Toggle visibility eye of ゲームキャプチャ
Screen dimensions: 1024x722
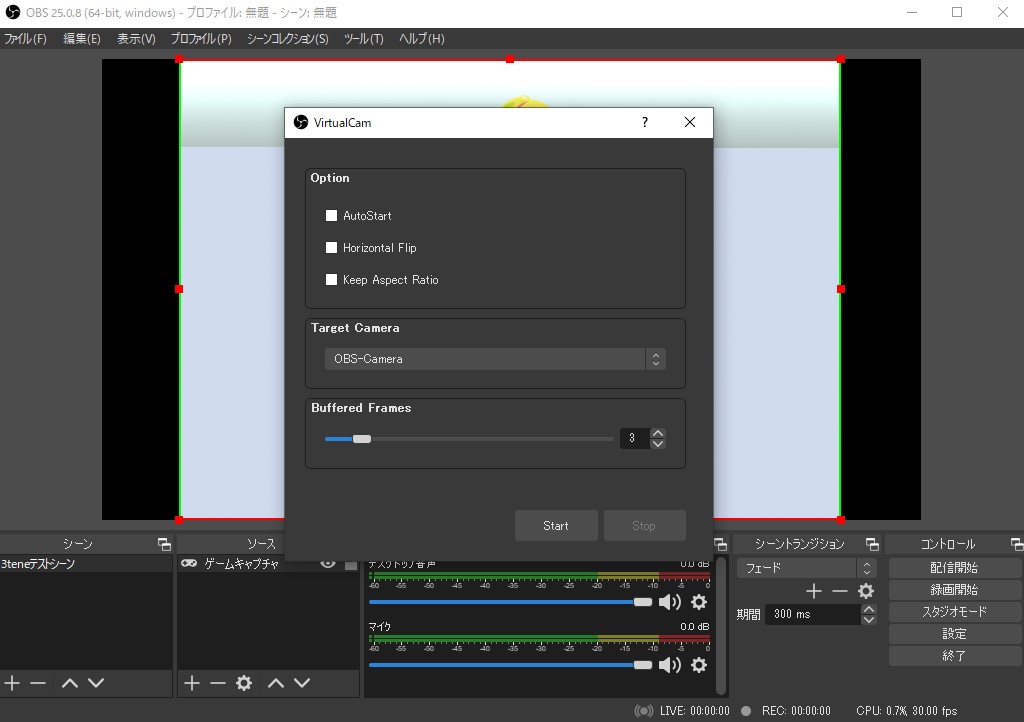(328, 564)
